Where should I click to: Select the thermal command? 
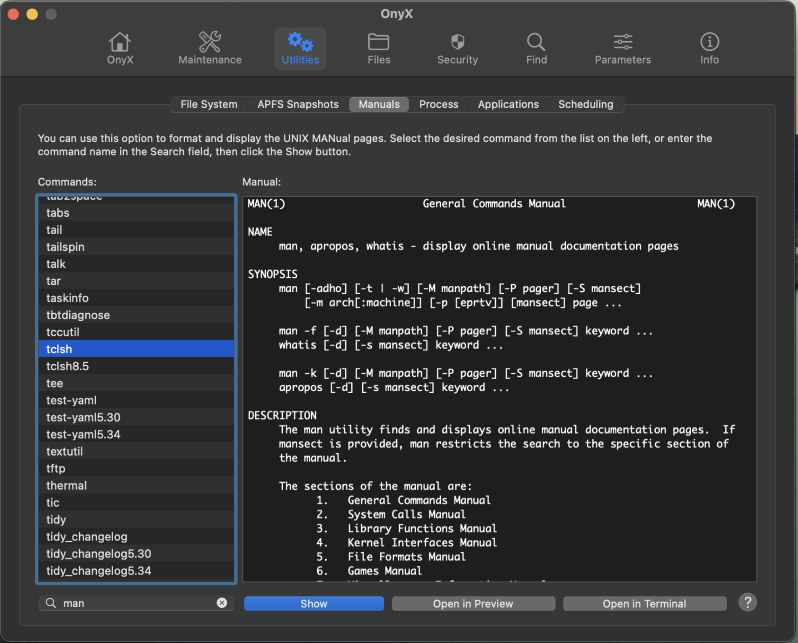tap(136, 486)
